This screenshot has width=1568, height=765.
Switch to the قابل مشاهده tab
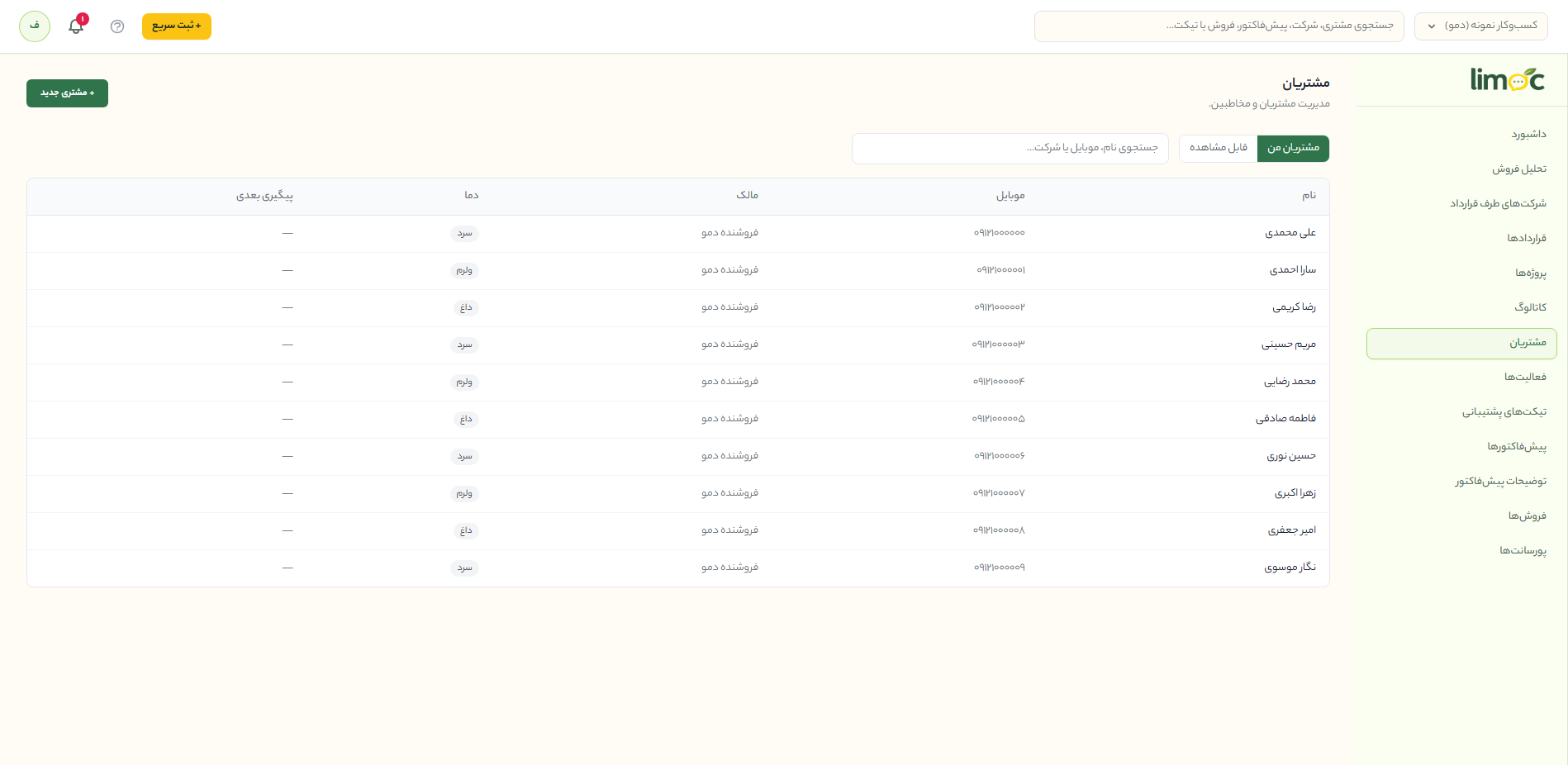click(x=1219, y=149)
